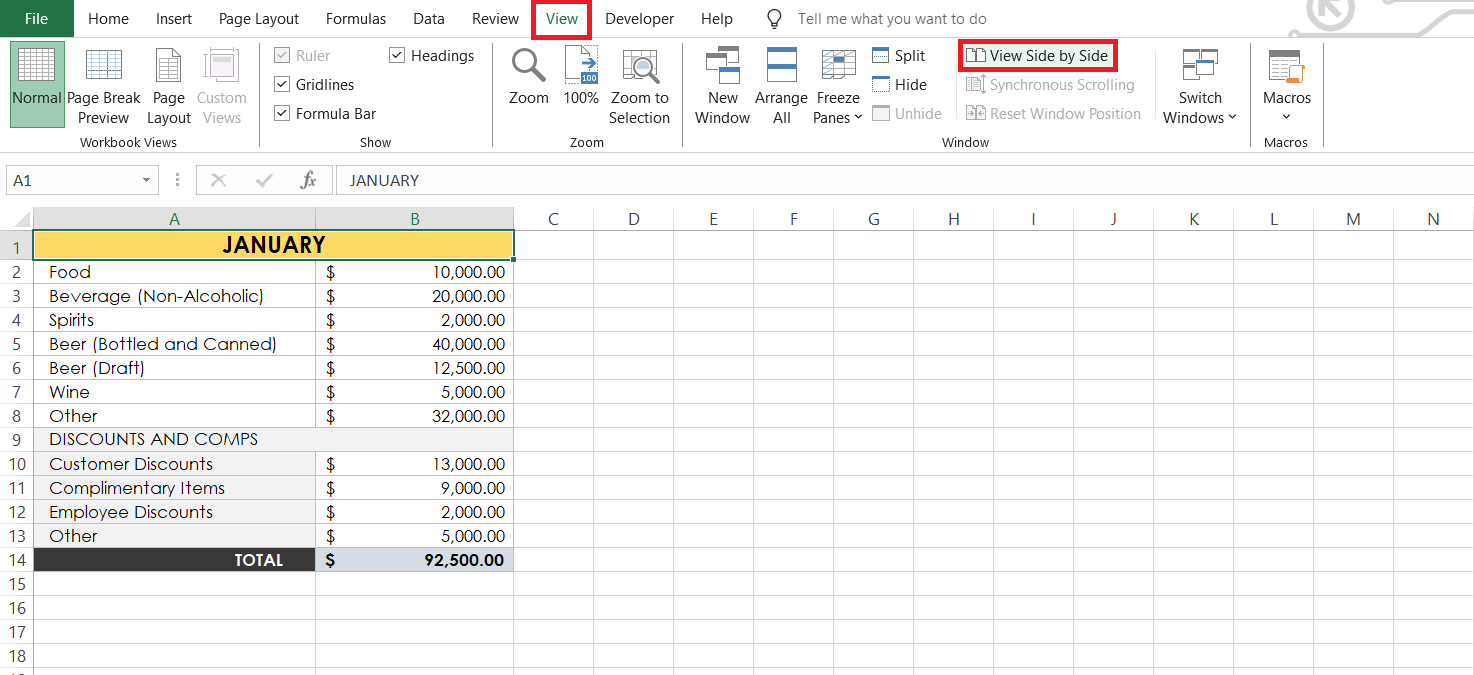Toggle the Formula Bar checkbox
1474x675 pixels.
coord(282,114)
